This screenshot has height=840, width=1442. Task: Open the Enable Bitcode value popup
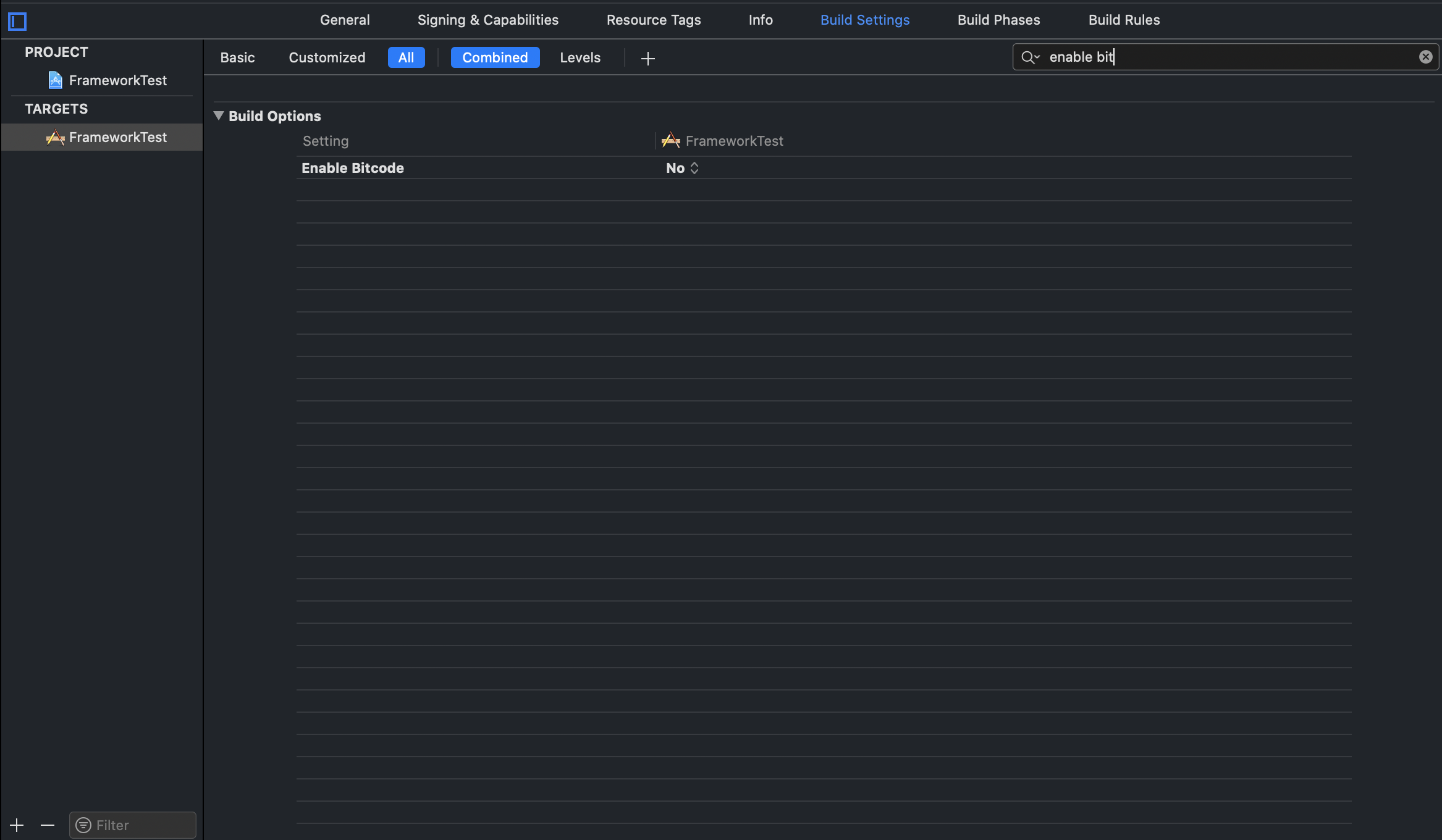tap(682, 168)
